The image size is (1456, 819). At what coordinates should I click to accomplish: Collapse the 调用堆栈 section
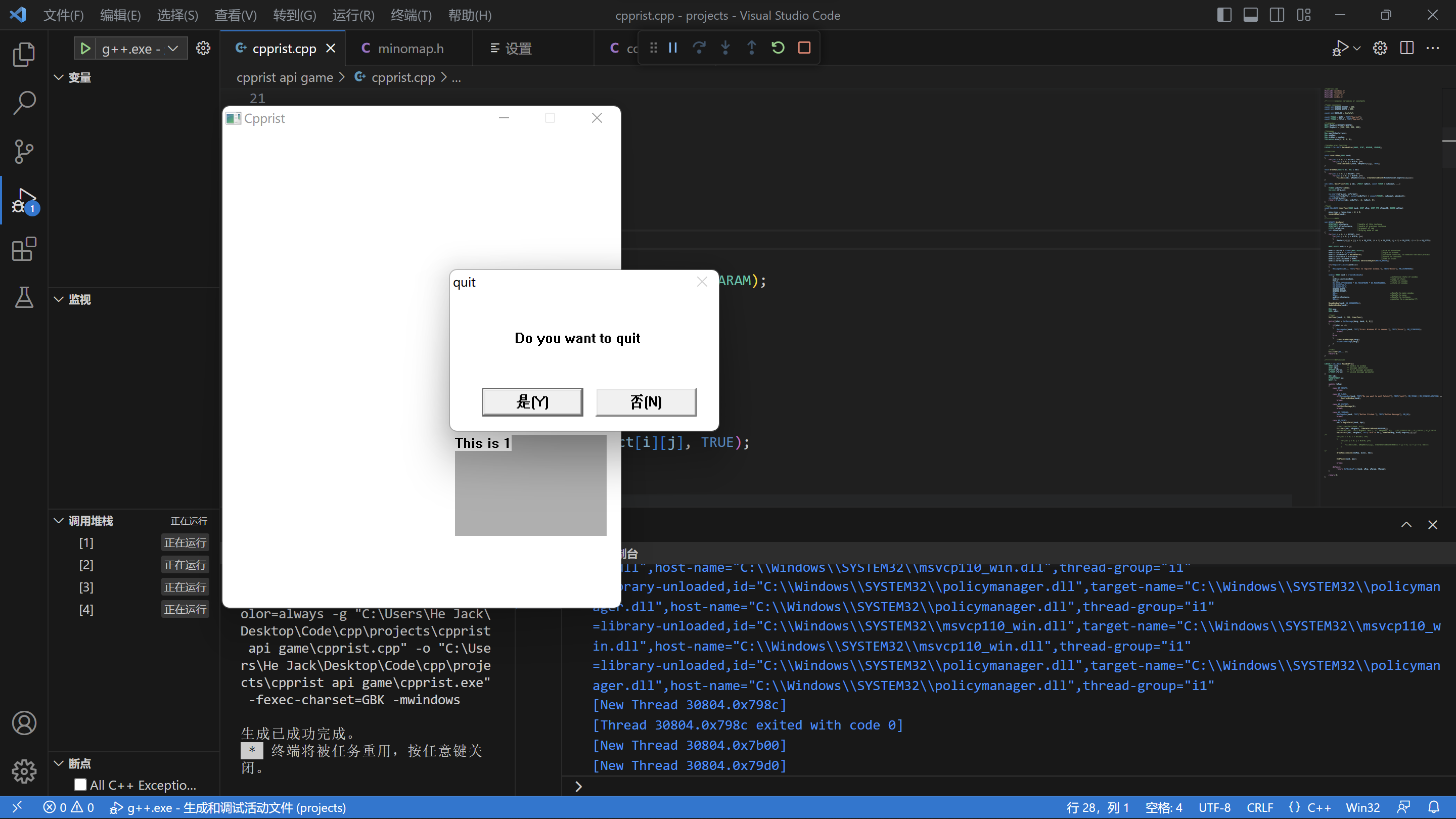58,521
